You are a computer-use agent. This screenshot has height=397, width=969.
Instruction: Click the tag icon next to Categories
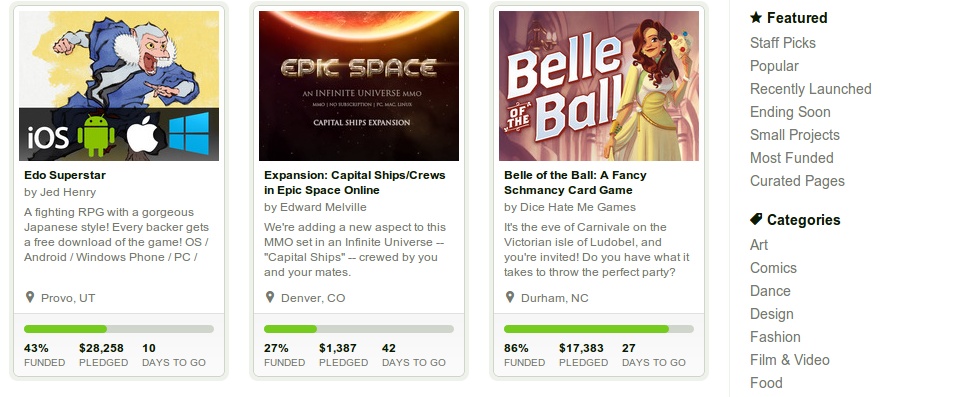pos(756,219)
